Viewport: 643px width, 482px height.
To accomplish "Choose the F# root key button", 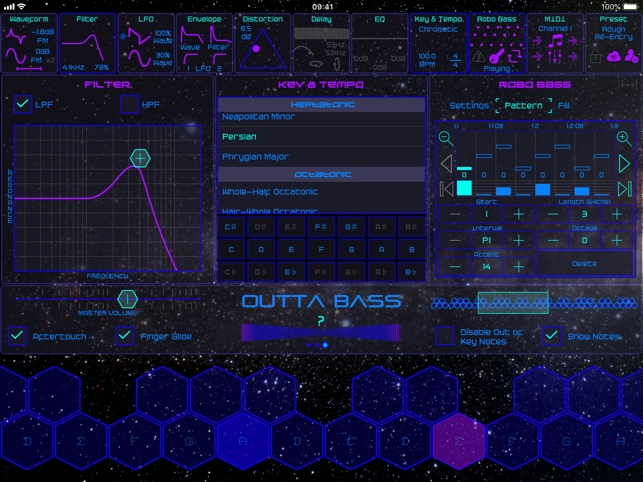I will tap(321, 227).
